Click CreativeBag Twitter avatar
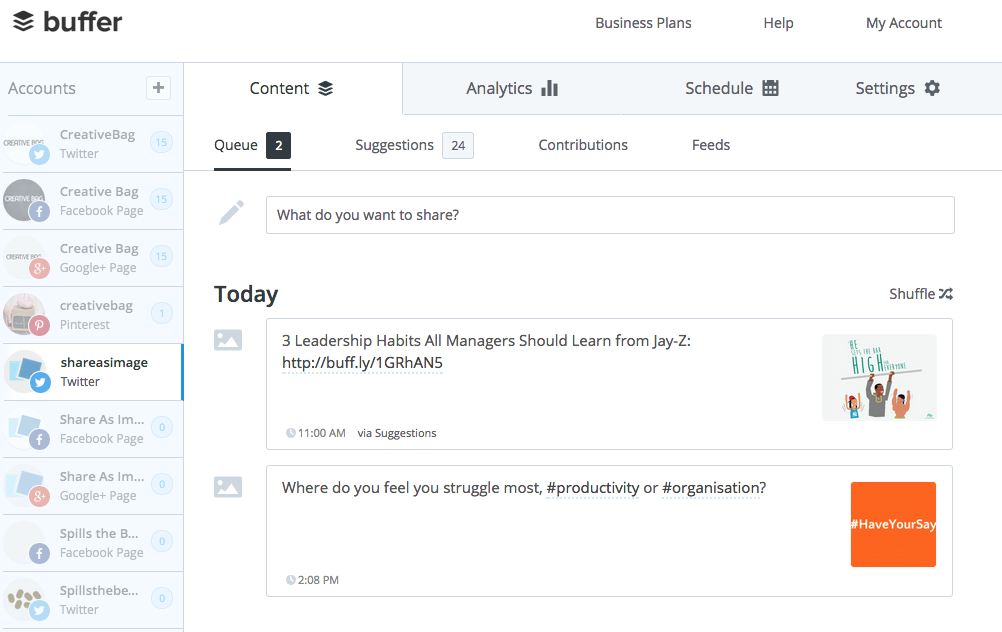 (x=26, y=144)
